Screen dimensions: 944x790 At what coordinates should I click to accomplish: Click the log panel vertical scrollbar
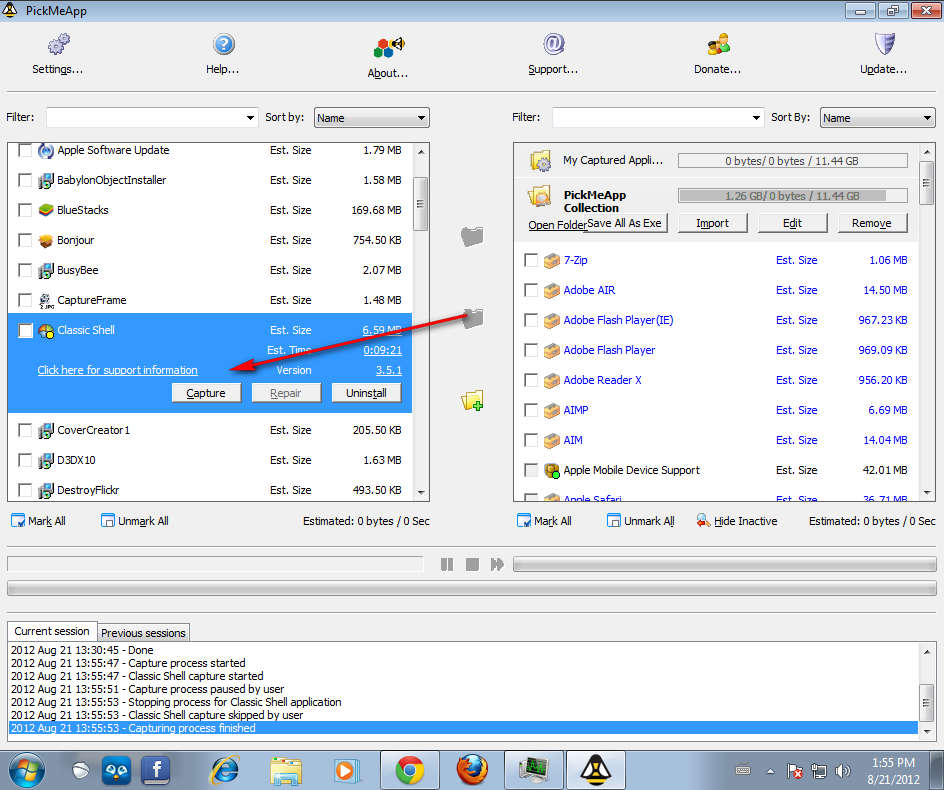point(927,692)
